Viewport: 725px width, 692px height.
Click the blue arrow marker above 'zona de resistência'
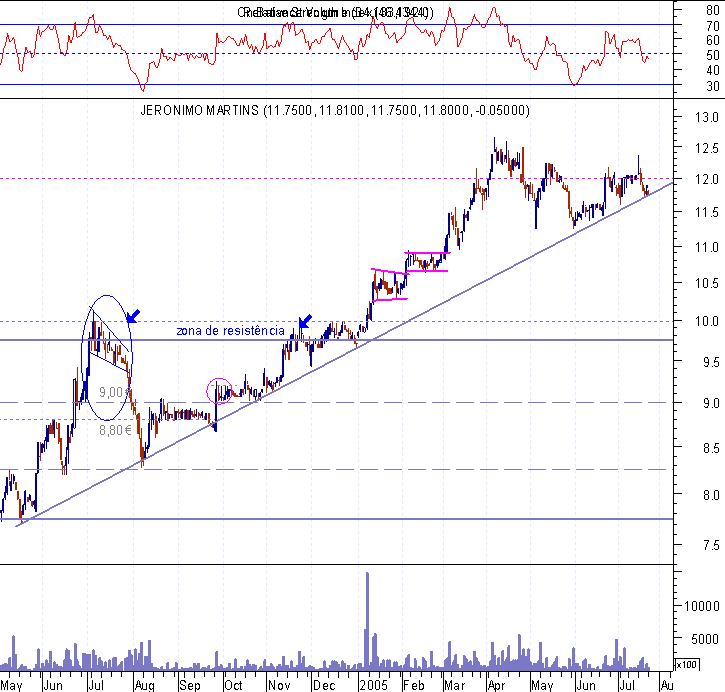[305, 321]
